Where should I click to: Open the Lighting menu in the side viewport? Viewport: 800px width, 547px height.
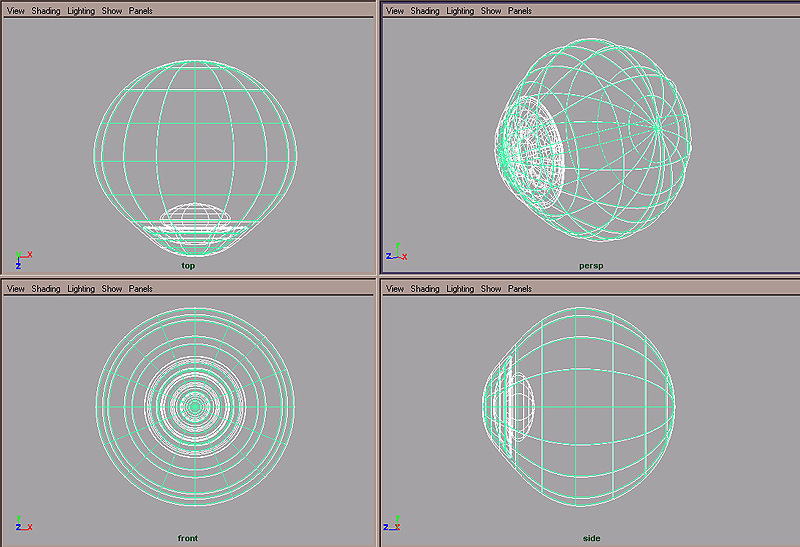460,289
